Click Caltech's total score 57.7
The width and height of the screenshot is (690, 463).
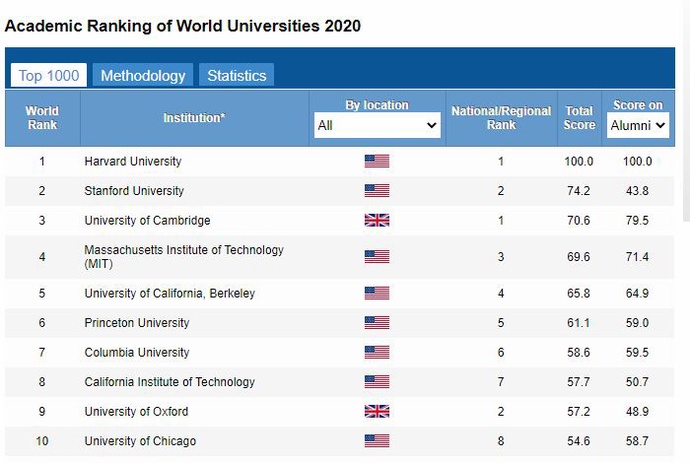tap(579, 382)
